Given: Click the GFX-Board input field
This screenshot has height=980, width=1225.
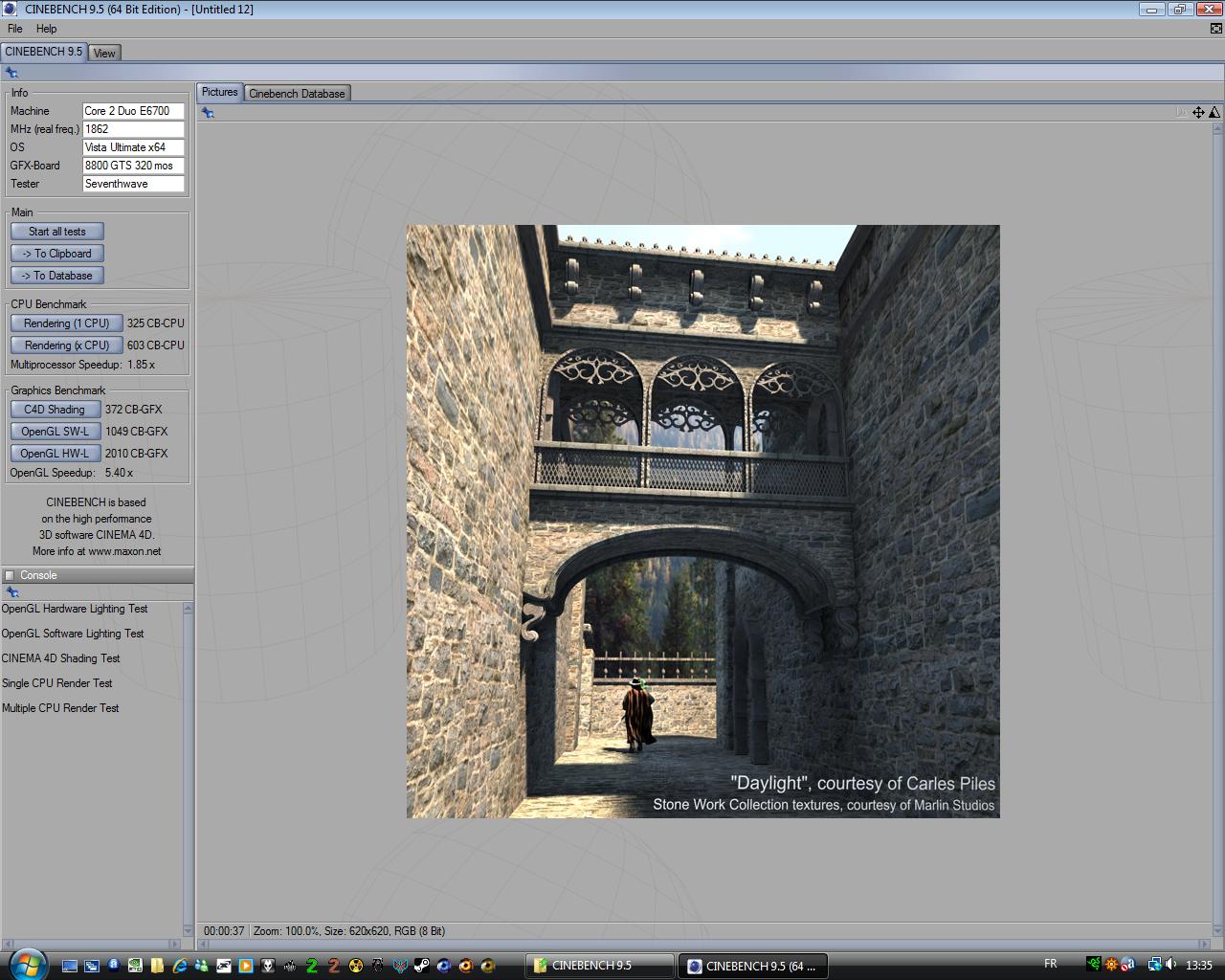Looking at the screenshot, I should [133, 166].
